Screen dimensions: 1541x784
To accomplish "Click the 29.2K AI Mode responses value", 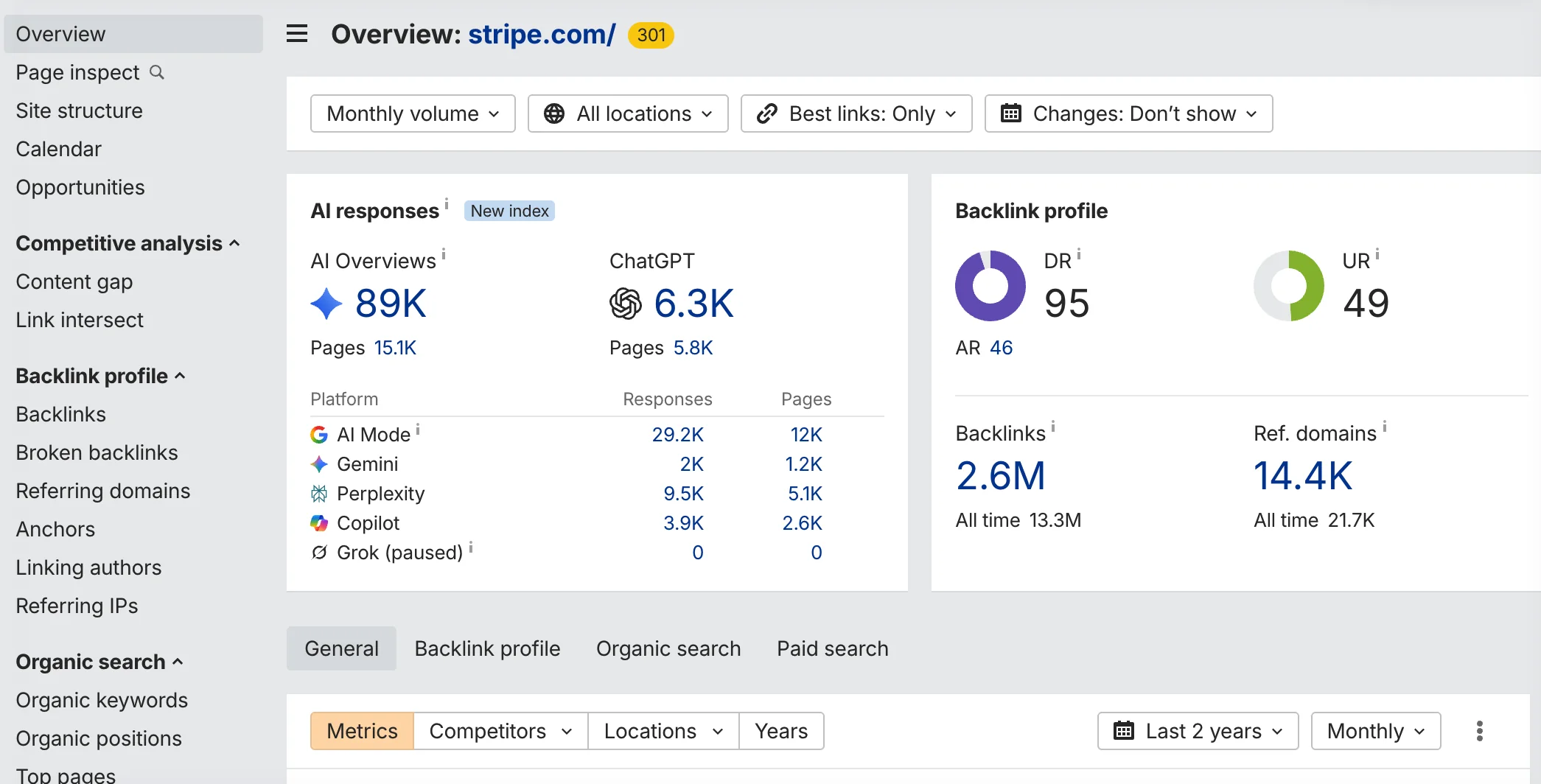I will pos(677,435).
